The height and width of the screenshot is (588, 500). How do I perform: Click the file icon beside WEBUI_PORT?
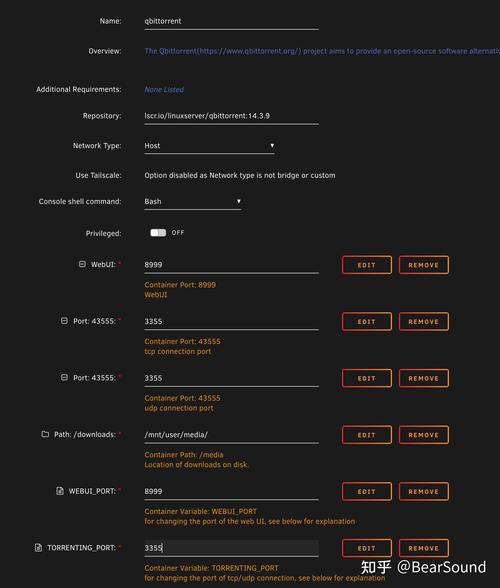click(x=60, y=491)
